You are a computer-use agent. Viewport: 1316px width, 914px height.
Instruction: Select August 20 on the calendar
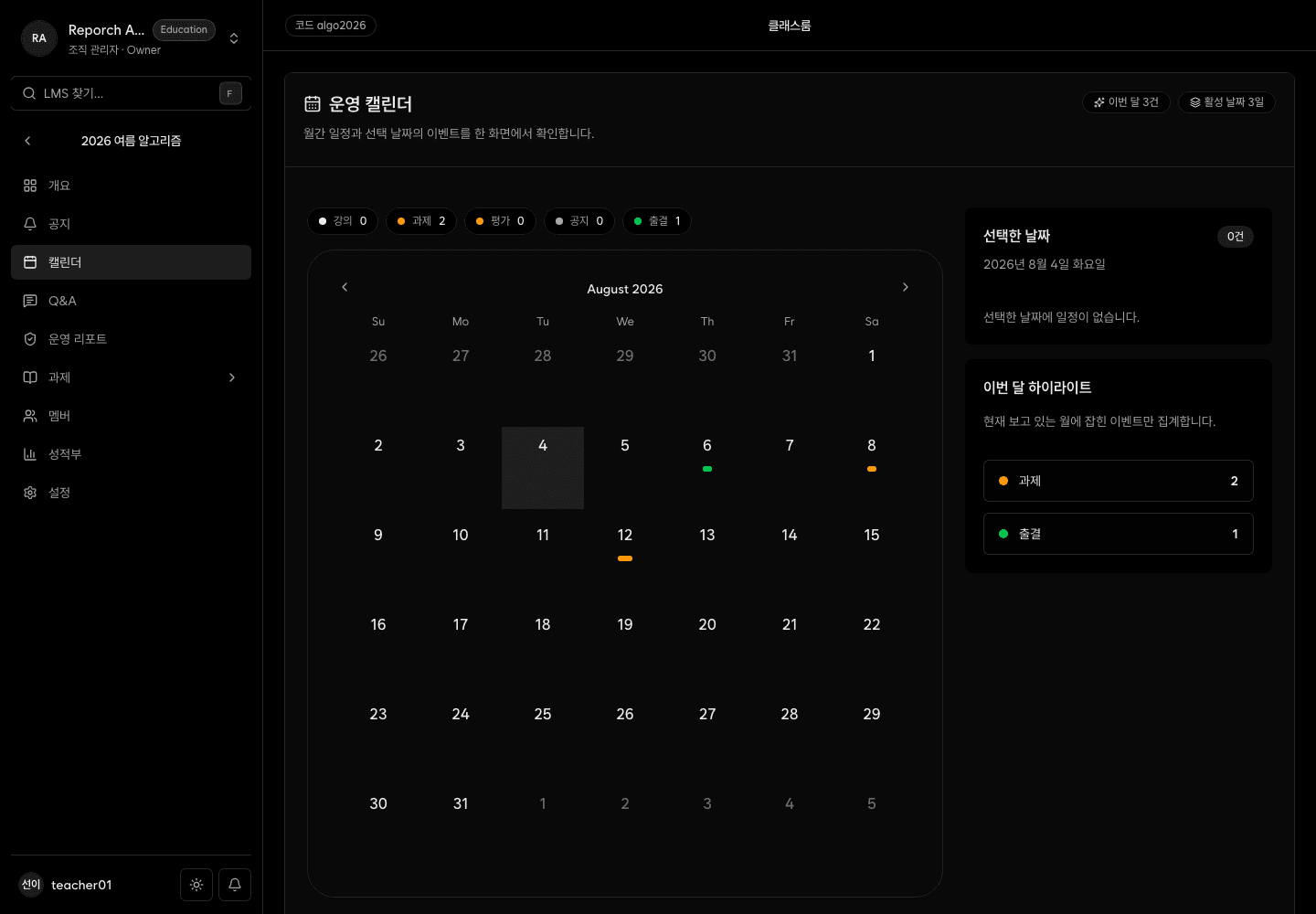(x=707, y=647)
